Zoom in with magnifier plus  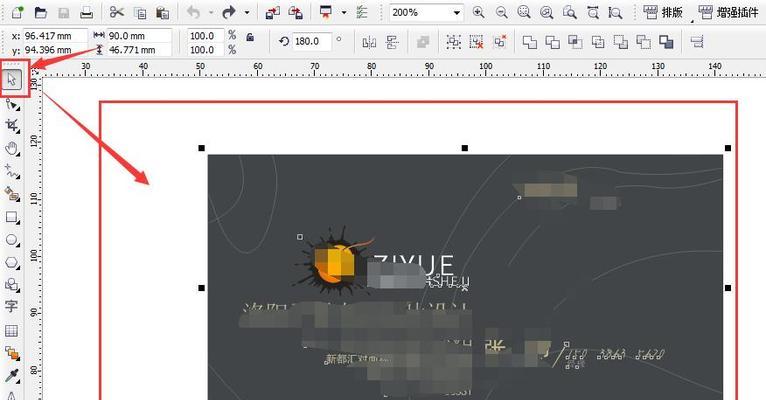tap(479, 12)
